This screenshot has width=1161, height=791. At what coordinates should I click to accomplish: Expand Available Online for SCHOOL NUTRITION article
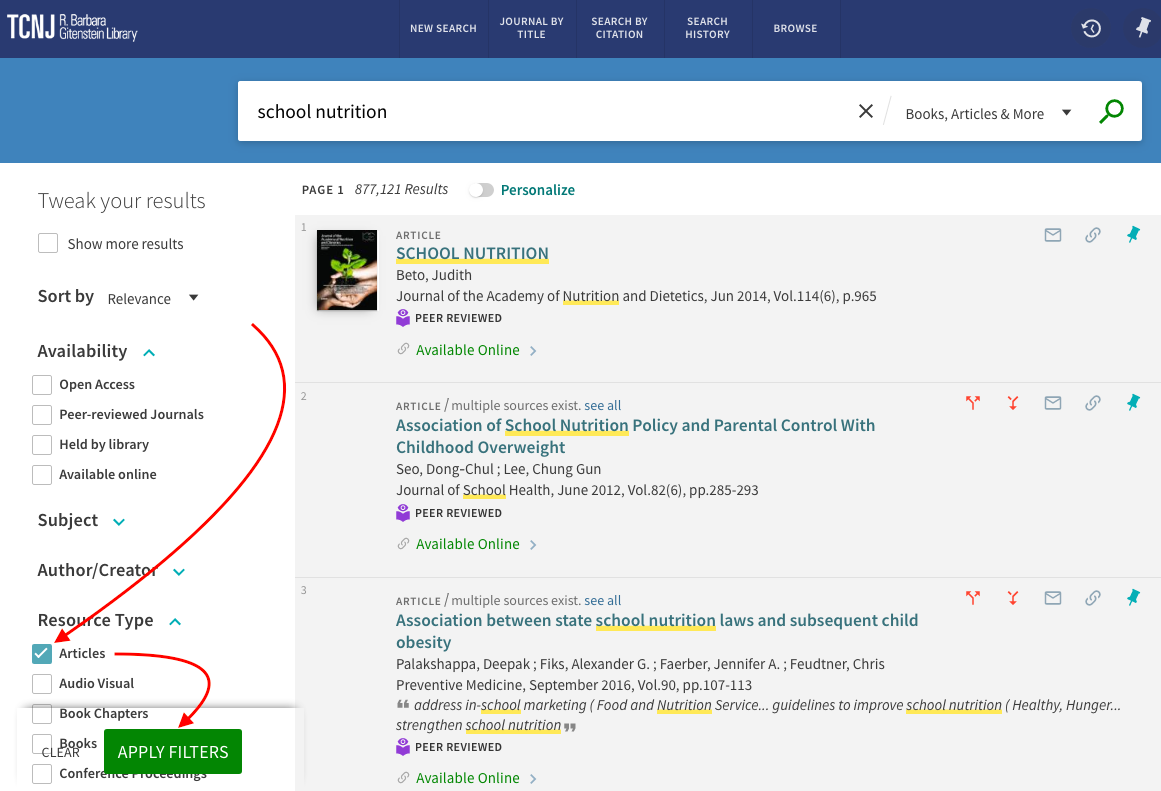[475, 350]
